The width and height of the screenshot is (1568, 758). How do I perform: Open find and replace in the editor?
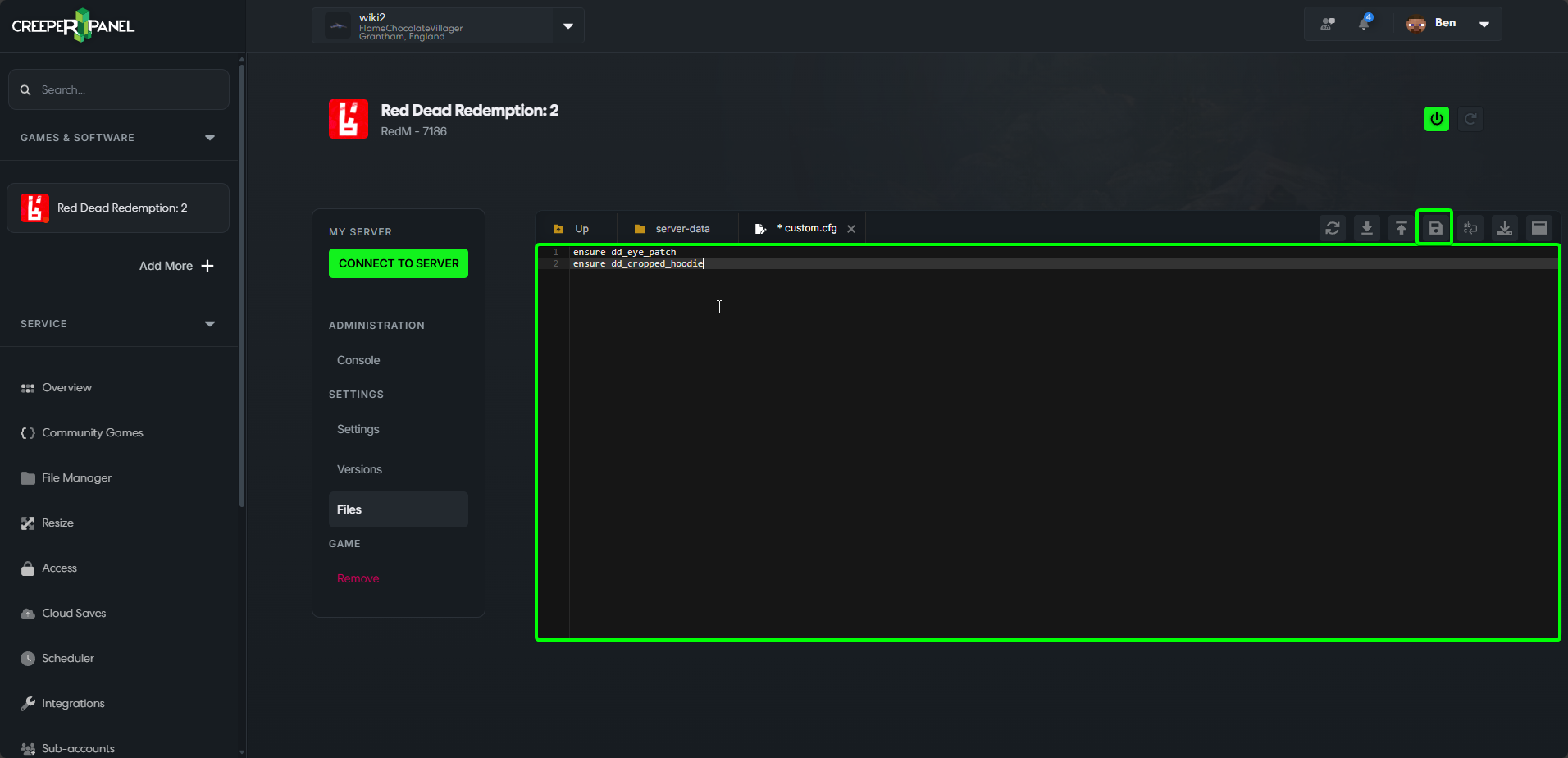coord(1470,228)
